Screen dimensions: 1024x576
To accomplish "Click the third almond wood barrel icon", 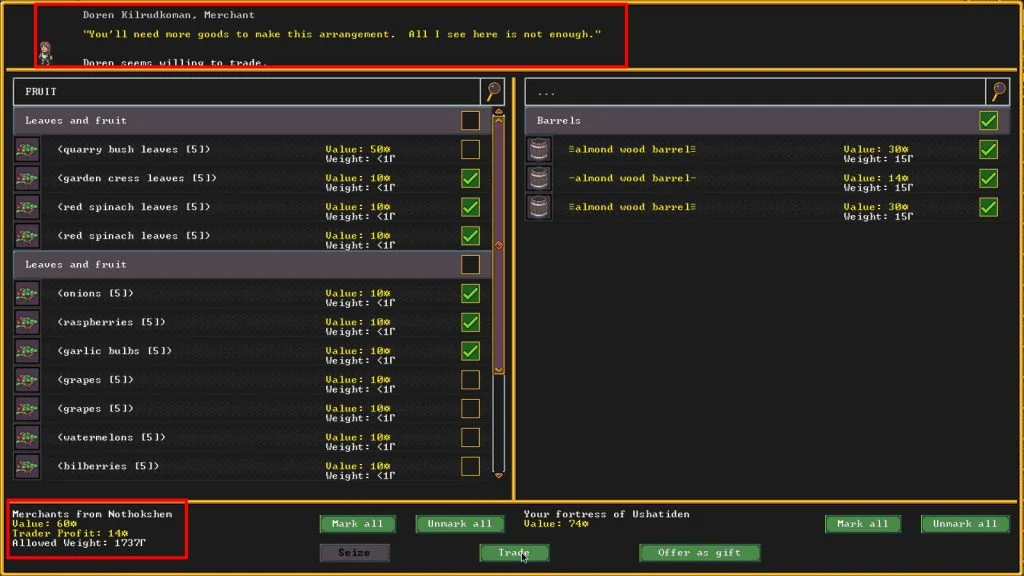I will [538, 207].
